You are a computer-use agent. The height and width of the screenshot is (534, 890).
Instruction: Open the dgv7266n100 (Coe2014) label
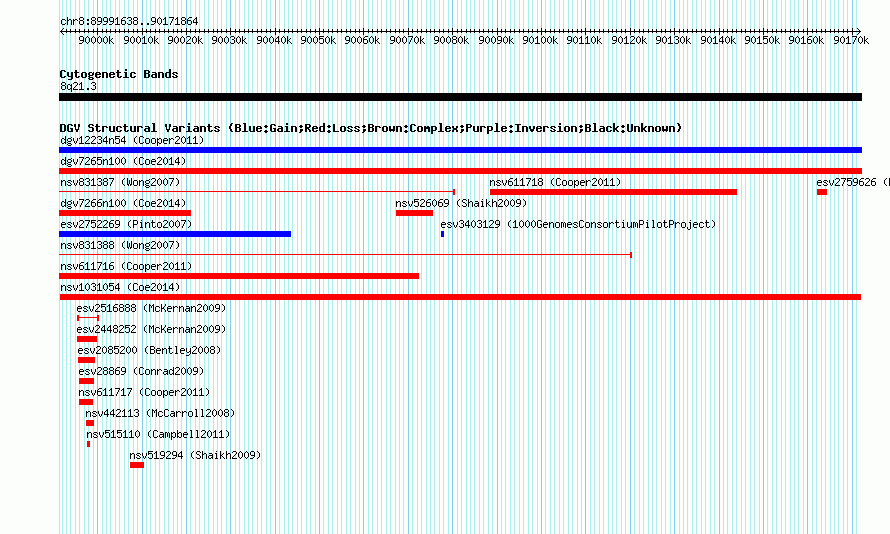[x=123, y=203]
